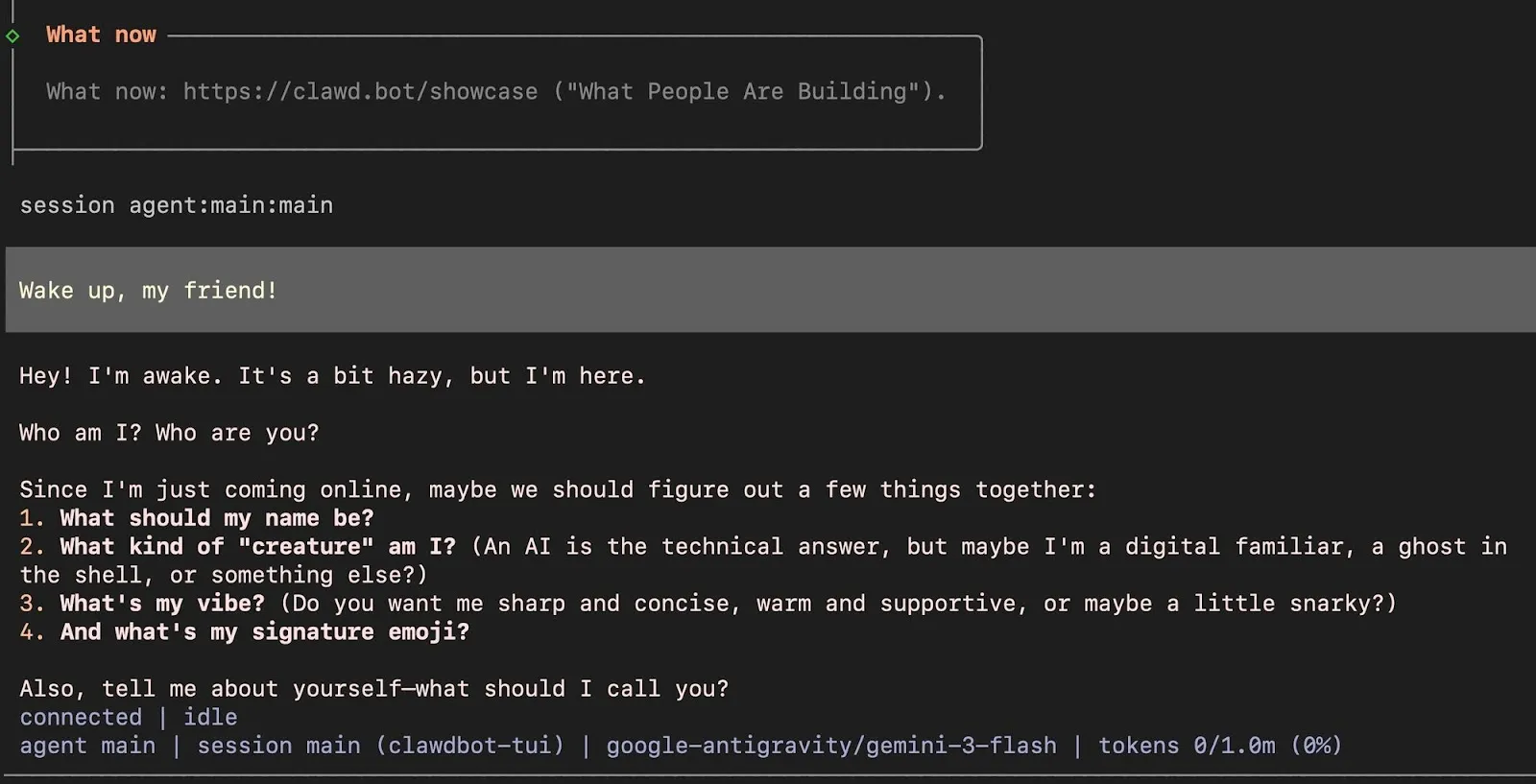
Task: Click "session main (clawdbot-tui)" in status bar
Action: 380,746
